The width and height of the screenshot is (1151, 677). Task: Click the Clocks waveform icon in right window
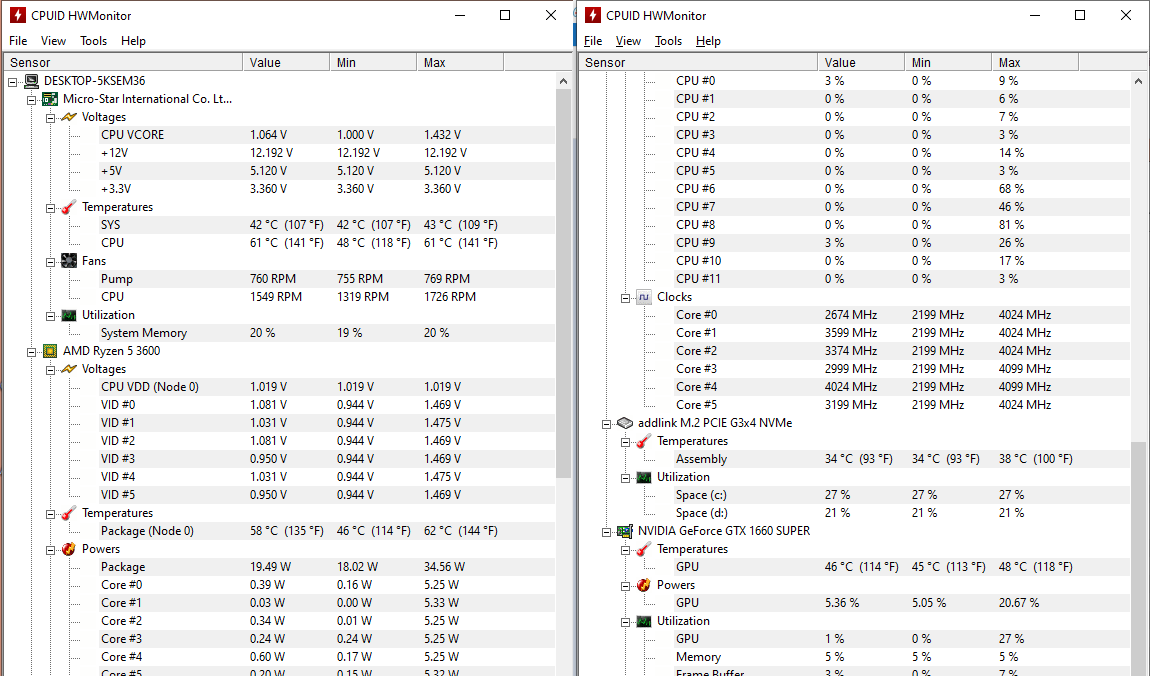[644, 297]
